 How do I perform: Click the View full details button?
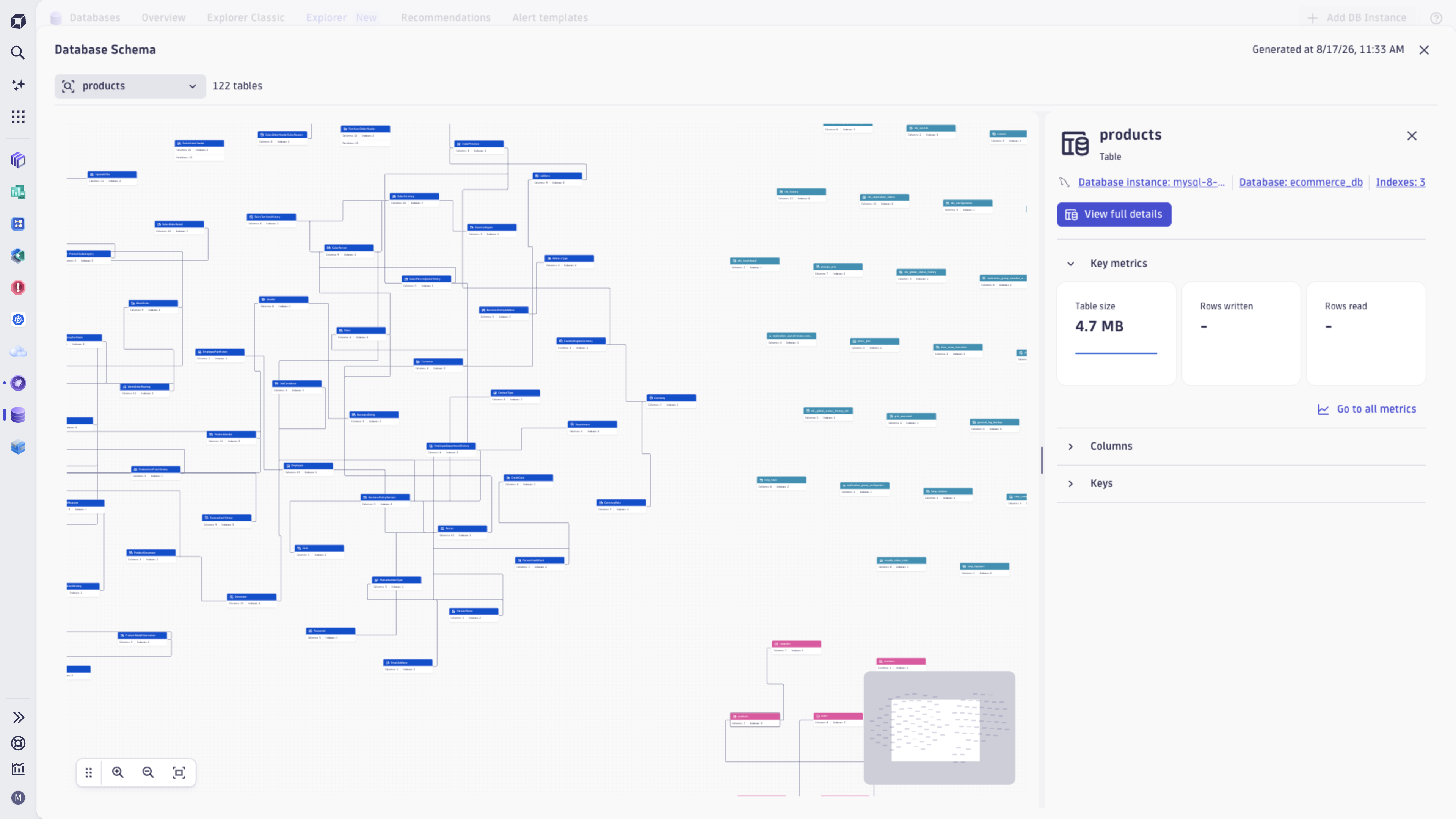1114,214
